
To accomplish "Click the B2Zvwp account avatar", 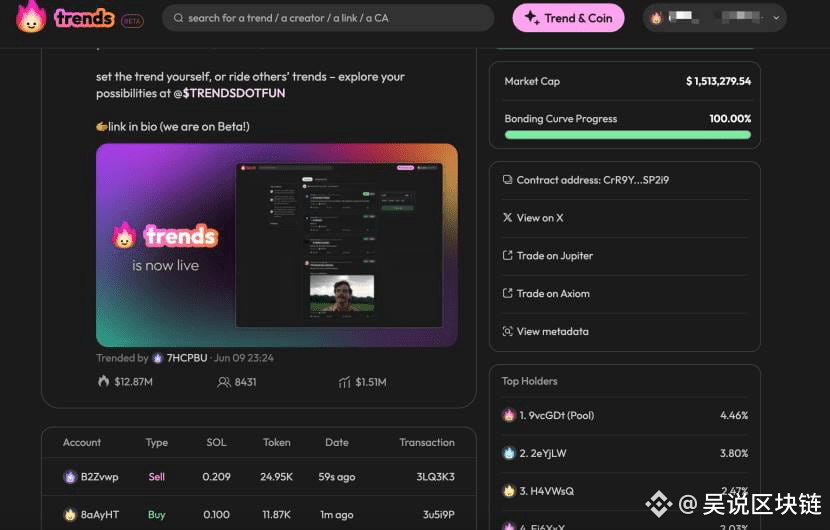I will tap(69, 477).
